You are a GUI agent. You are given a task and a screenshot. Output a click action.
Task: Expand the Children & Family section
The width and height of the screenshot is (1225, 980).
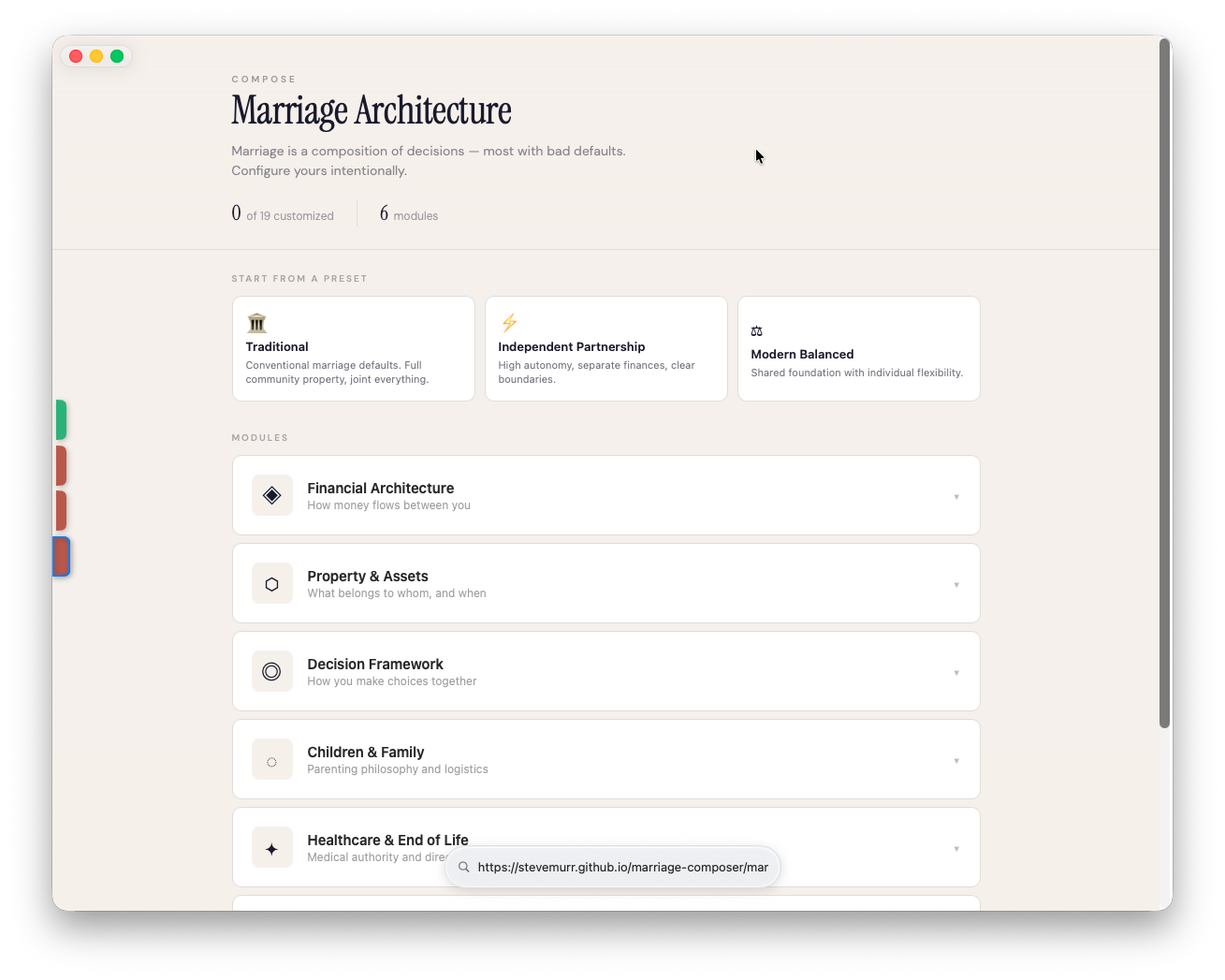(x=956, y=759)
